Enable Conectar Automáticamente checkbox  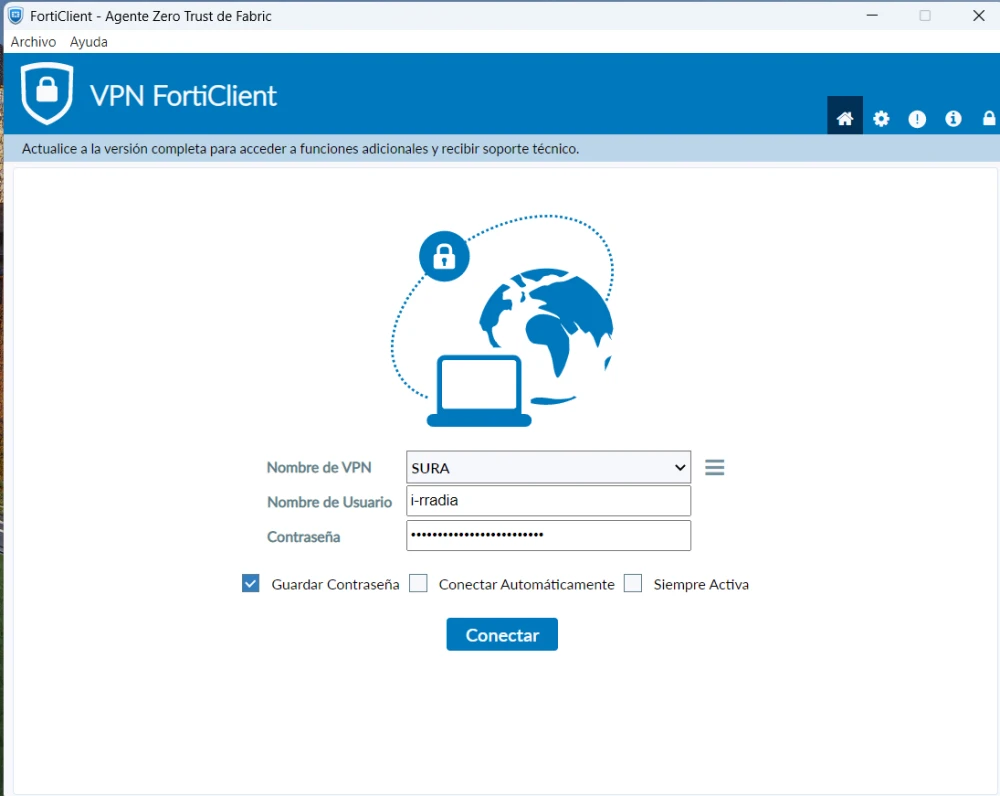pos(419,584)
